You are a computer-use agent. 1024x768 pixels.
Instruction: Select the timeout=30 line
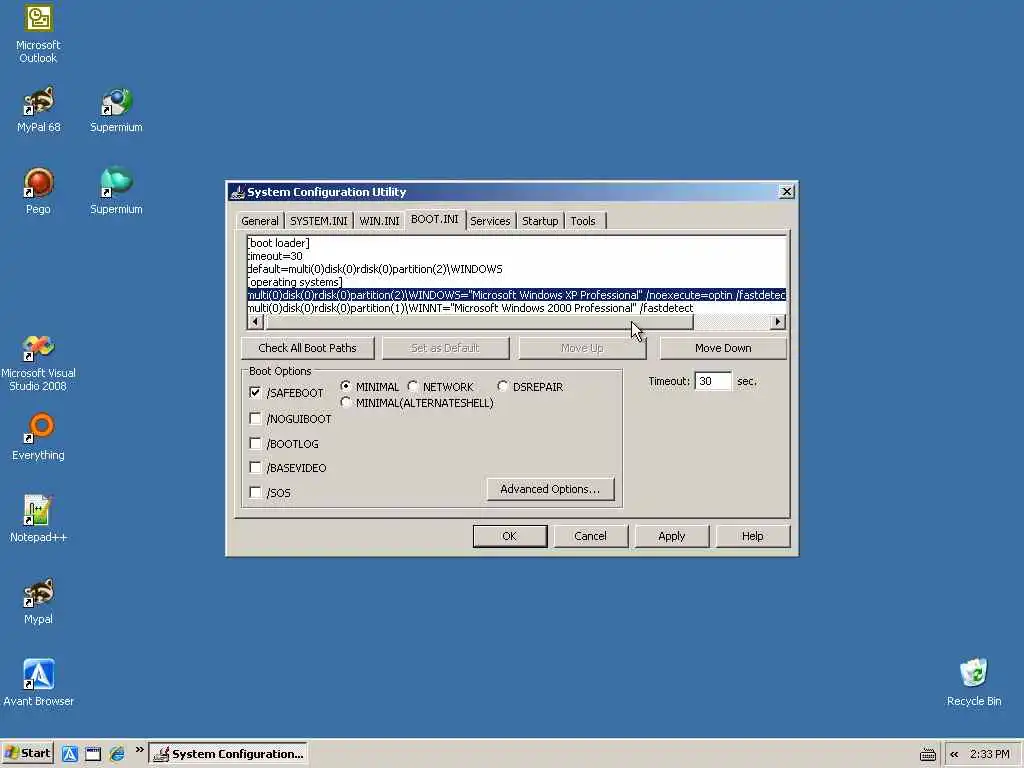tap(517, 256)
